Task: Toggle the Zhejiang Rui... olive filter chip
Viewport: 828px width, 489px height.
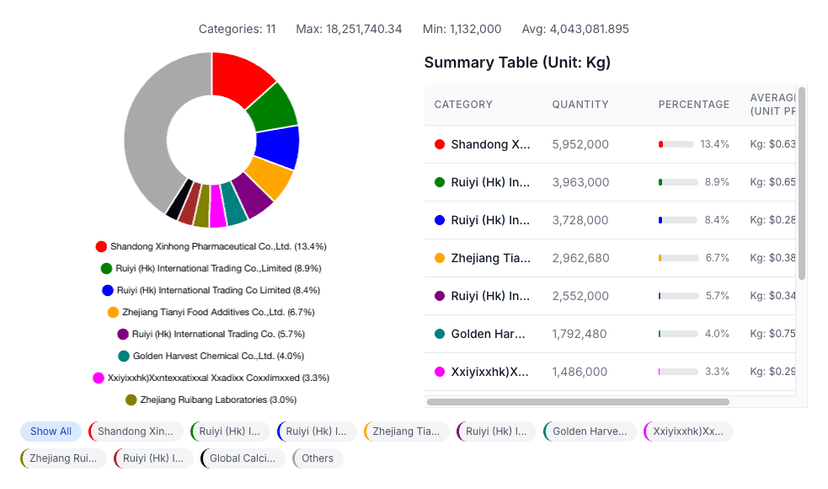Action: (63, 458)
